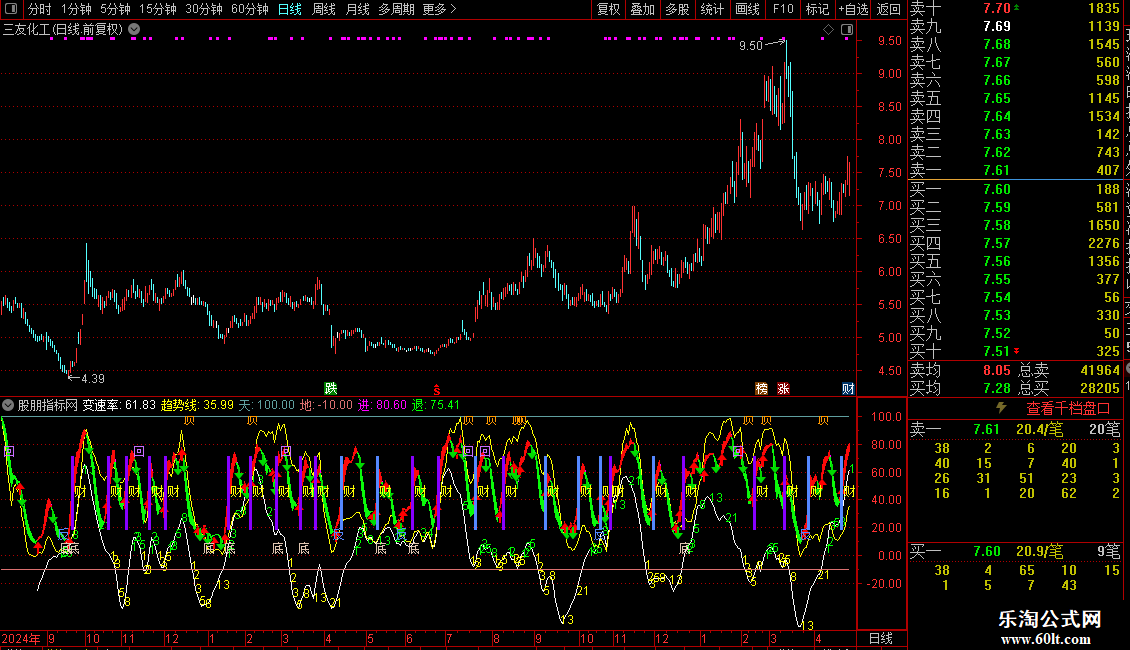Click the red $ marker below chart

(436, 389)
